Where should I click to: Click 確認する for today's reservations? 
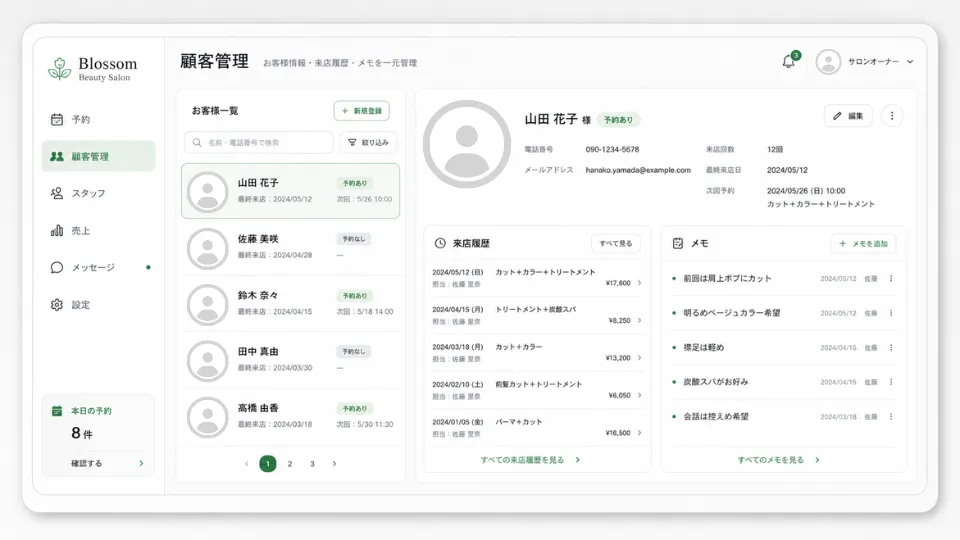(x=107, y=463)
